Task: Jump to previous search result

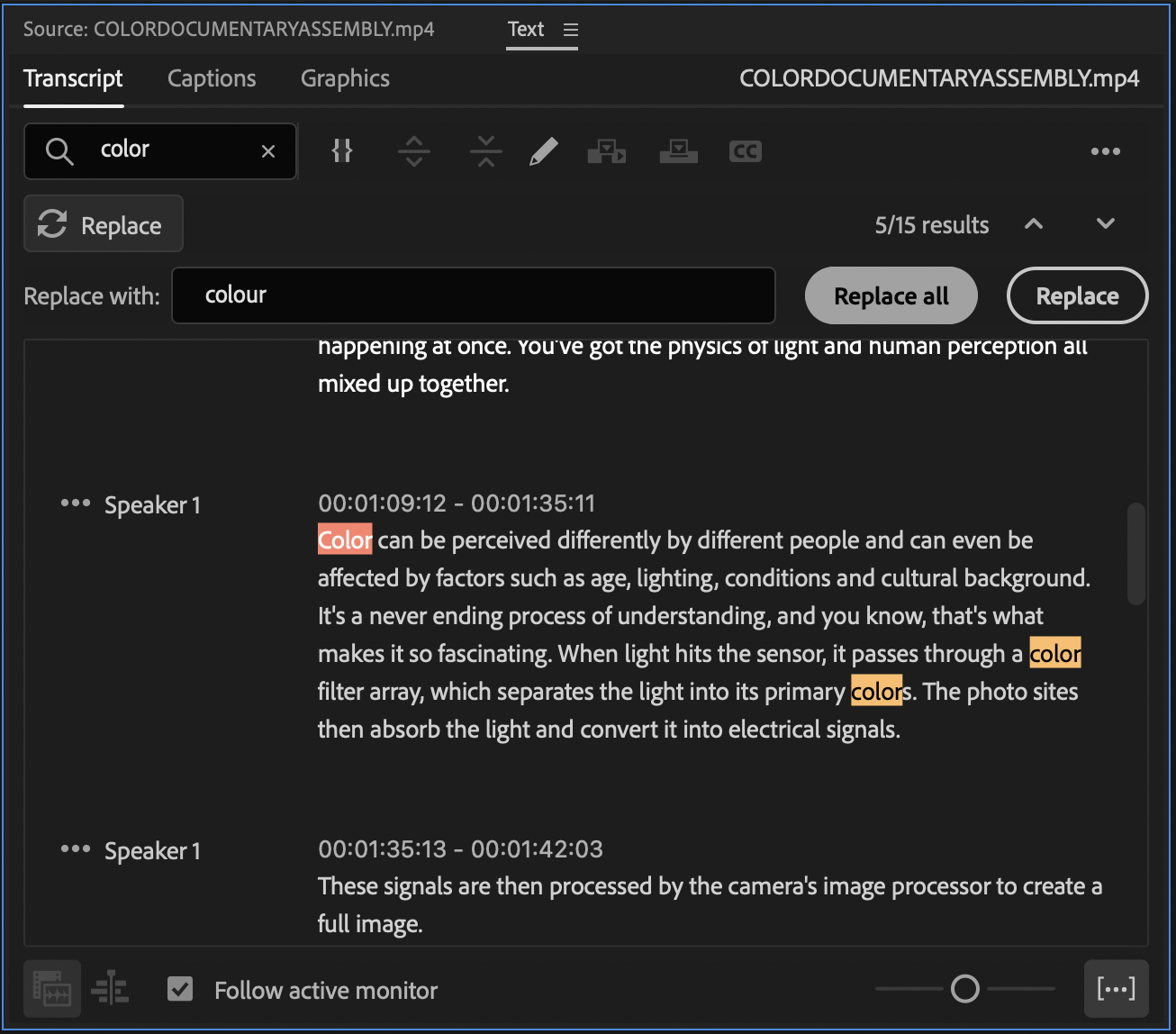Action: (1034, 223)
